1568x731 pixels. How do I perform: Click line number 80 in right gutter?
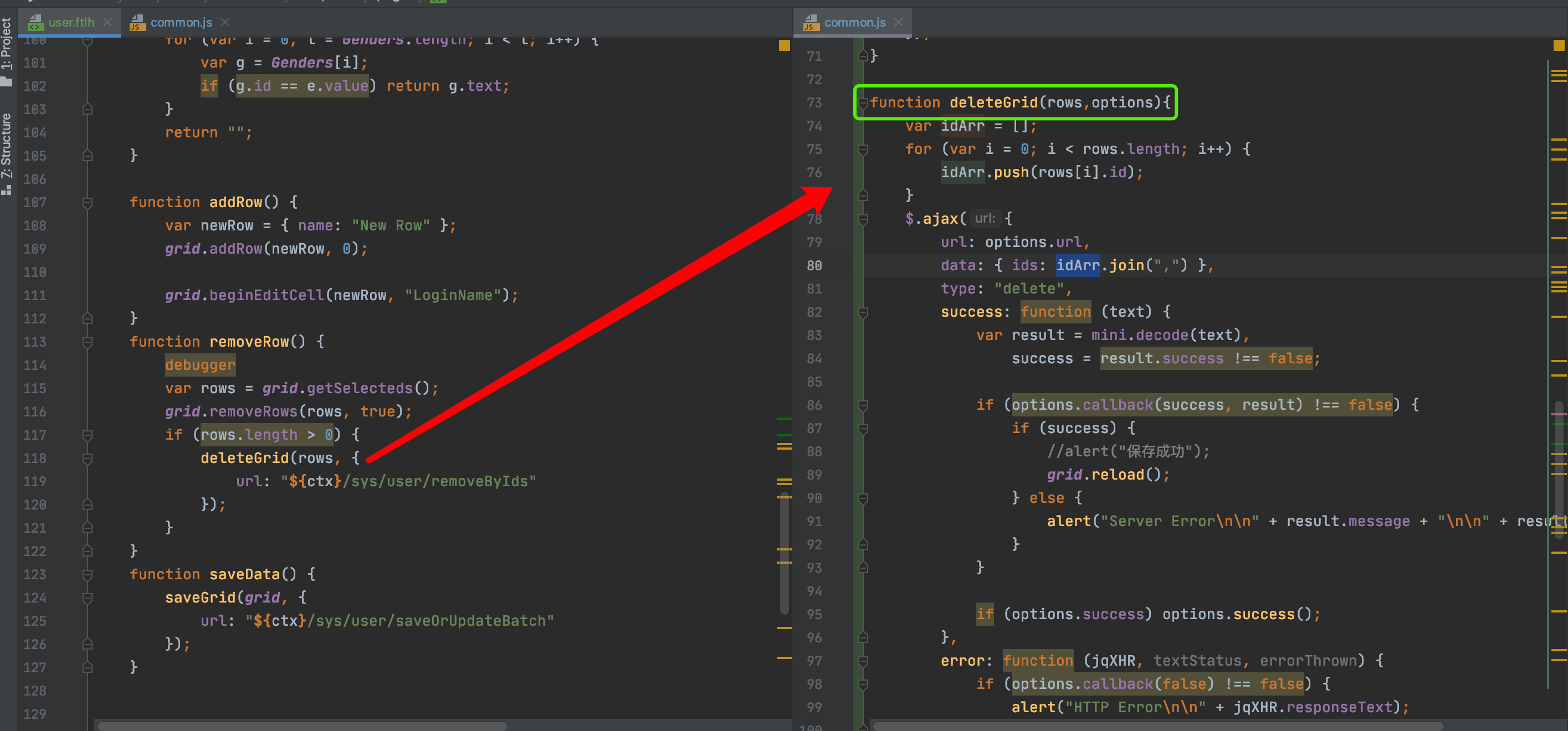tap(814, 266)
